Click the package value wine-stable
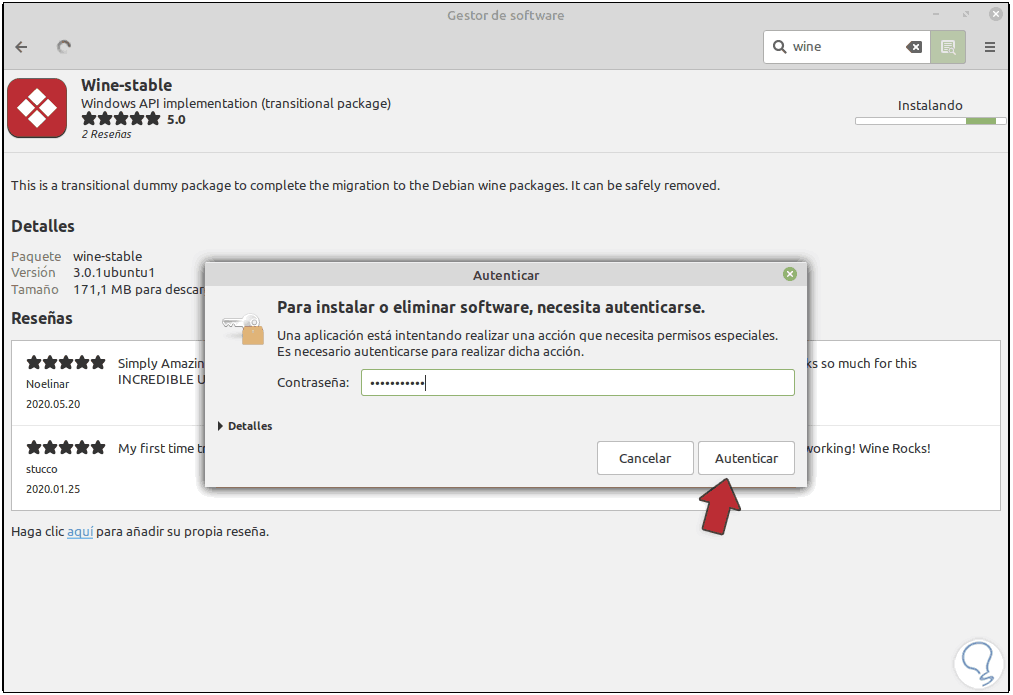This screenshot has height=695, width=1013. click(107, 256)
